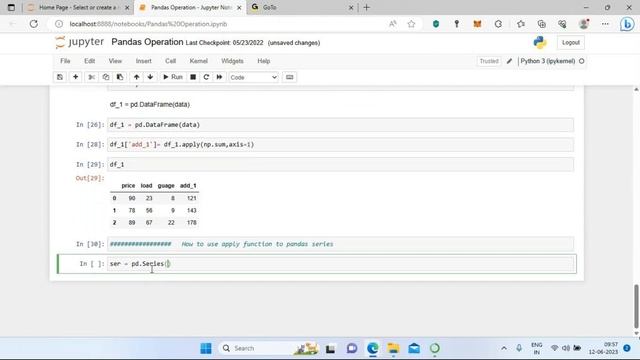Click the price column header

click(128, 186)
